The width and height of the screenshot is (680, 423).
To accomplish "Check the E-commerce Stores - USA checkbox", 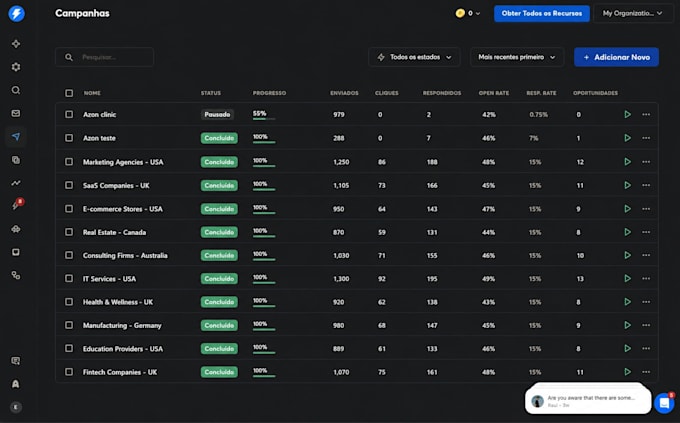I will pyautogui.click(x=69, y=209).
